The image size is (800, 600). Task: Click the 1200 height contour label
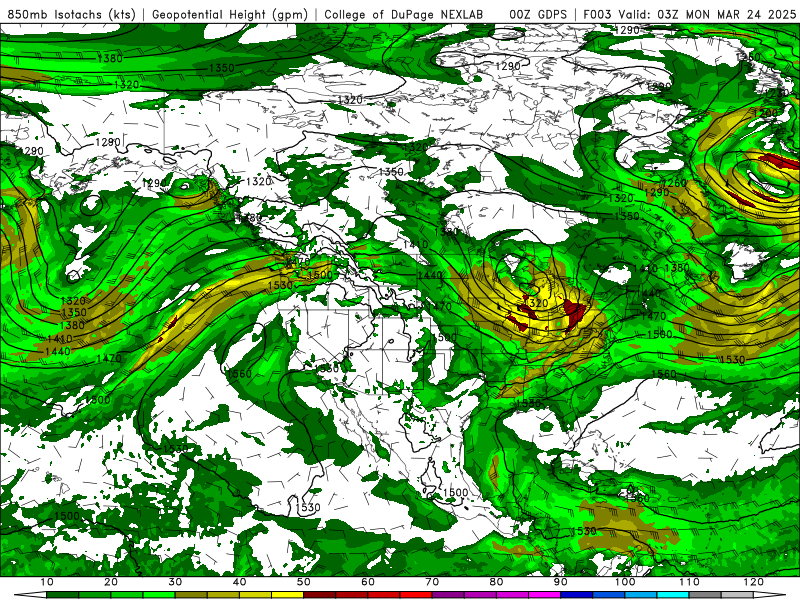tap(765, 113)
